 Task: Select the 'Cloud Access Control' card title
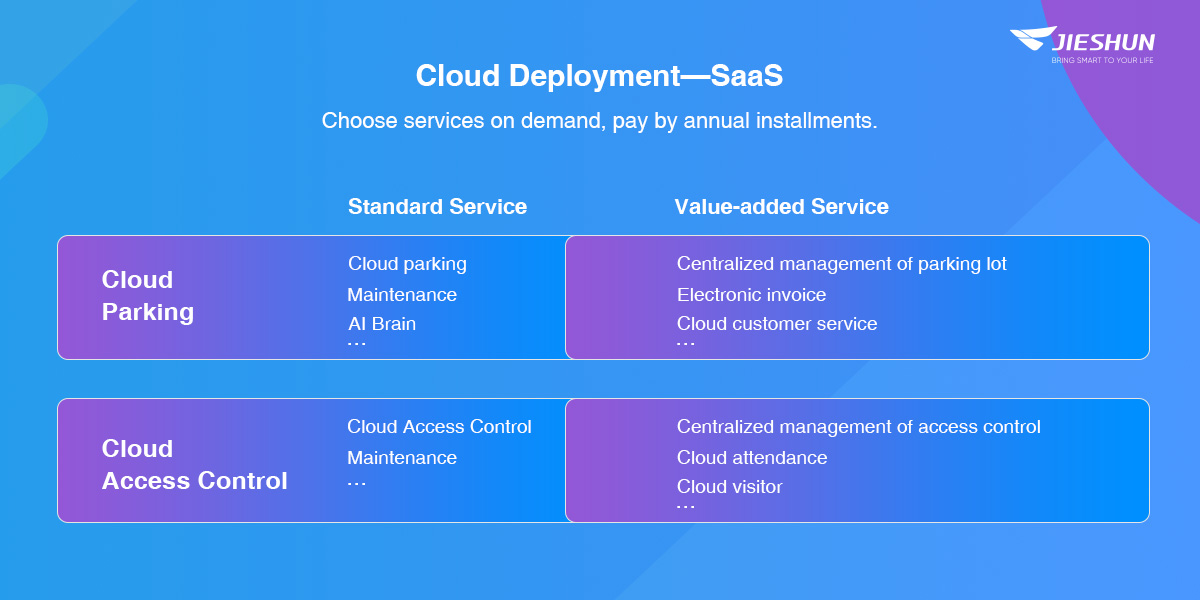195,465
